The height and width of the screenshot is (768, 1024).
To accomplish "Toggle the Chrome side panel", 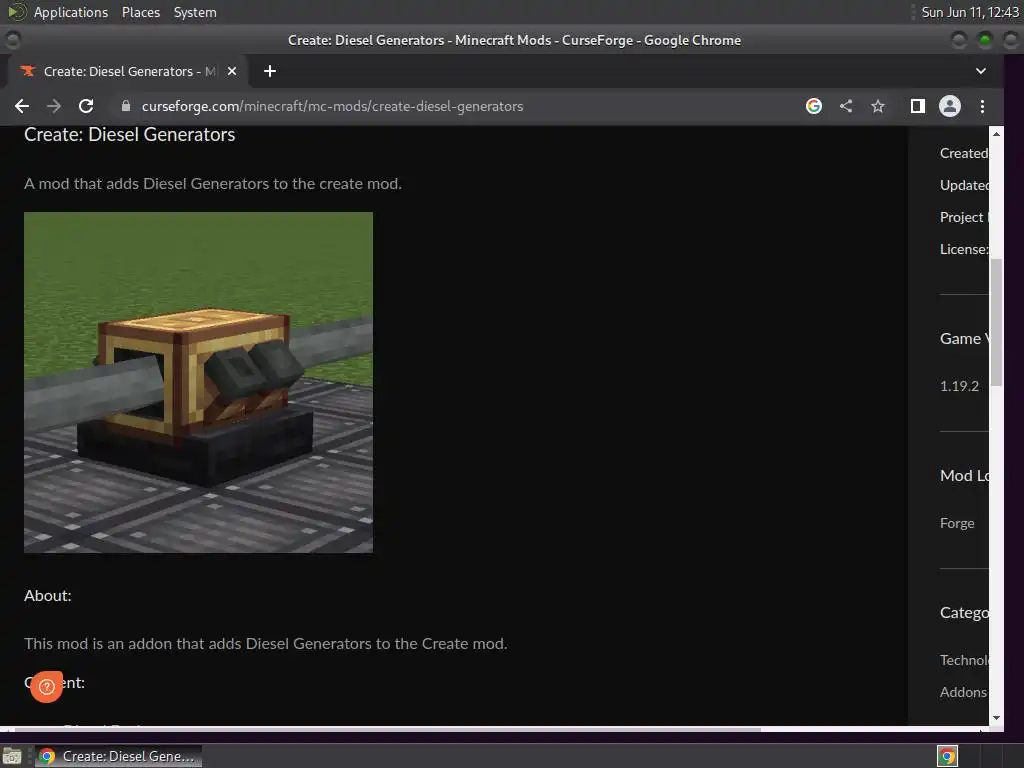I will coord(918,106).
